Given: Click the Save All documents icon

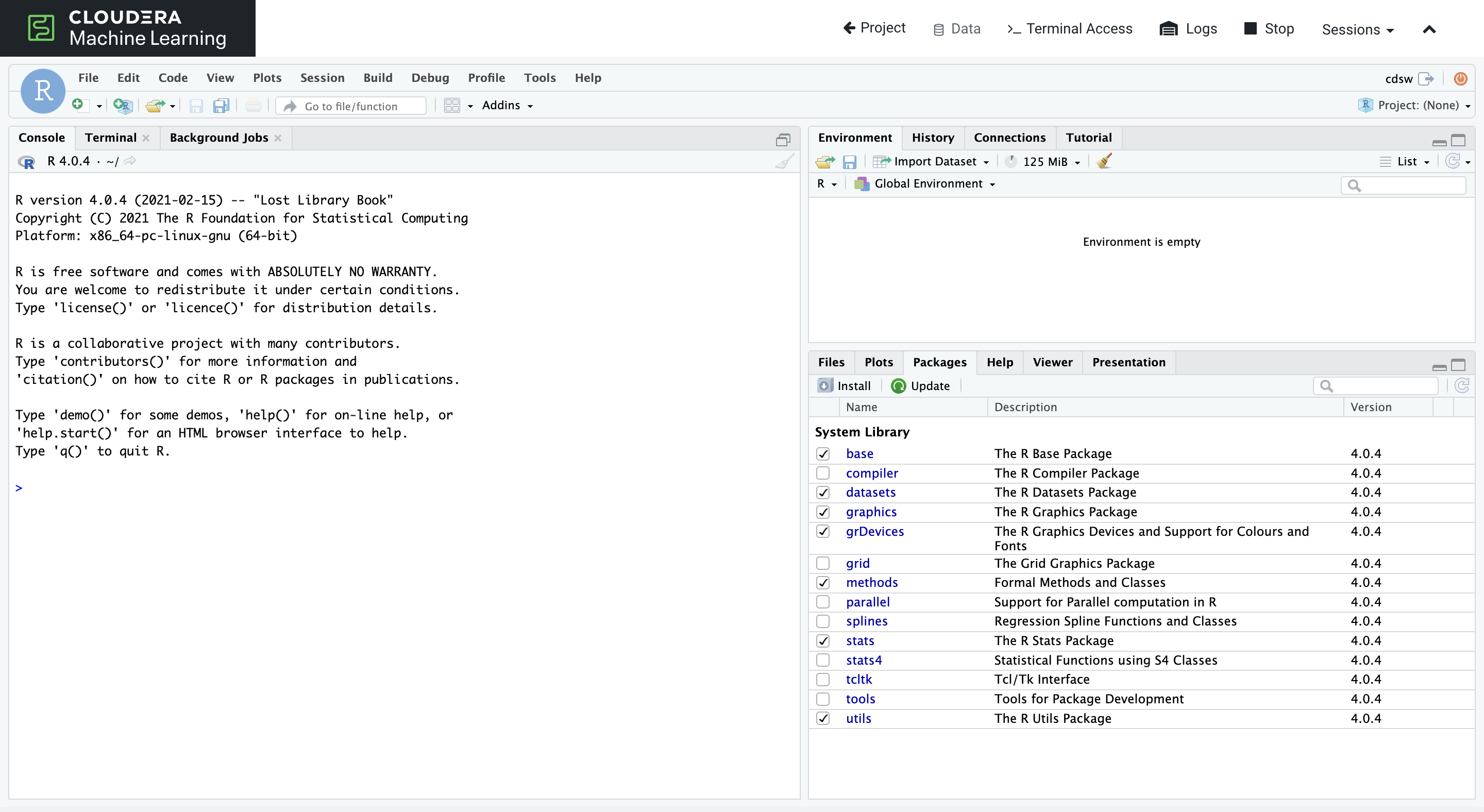Looking at the screenshot, I should click(x=221, y=106).
